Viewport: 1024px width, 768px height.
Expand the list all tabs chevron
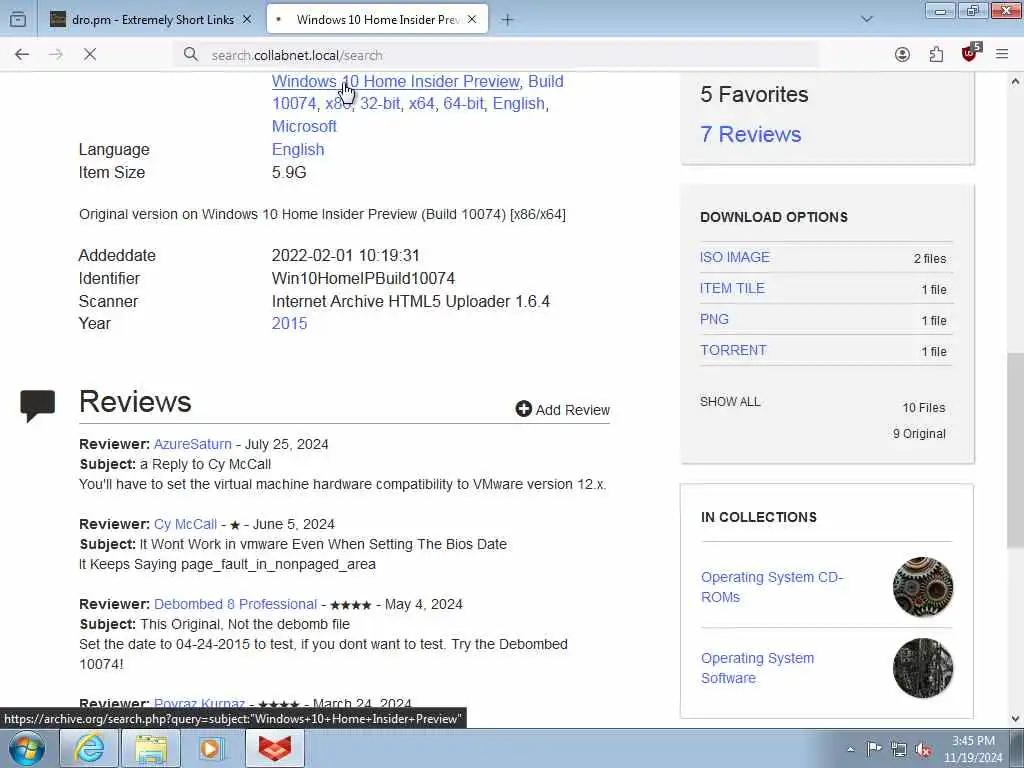pos(867,20)
